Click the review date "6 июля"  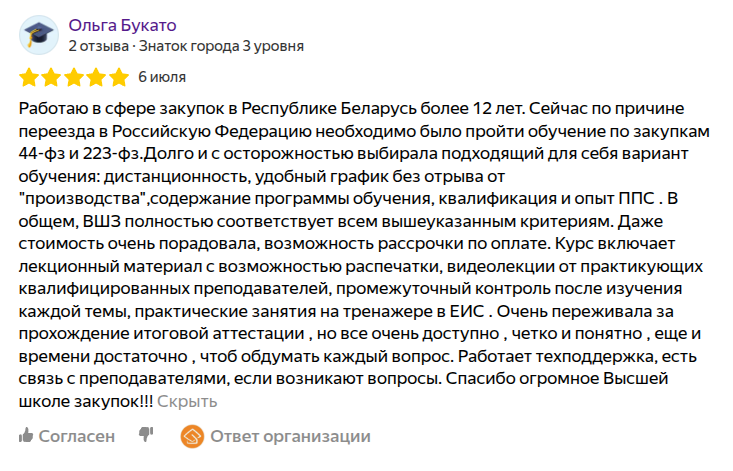[162, 77]
